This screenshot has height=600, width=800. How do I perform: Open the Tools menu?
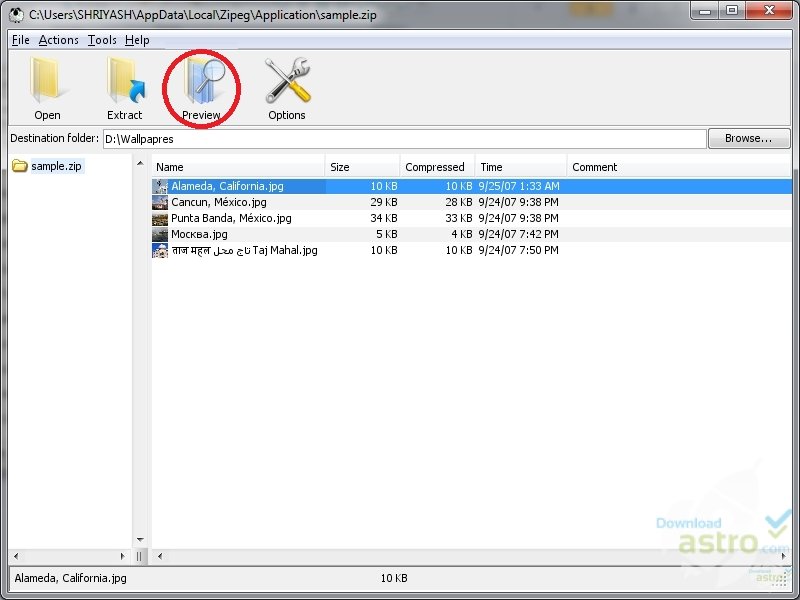101,40
